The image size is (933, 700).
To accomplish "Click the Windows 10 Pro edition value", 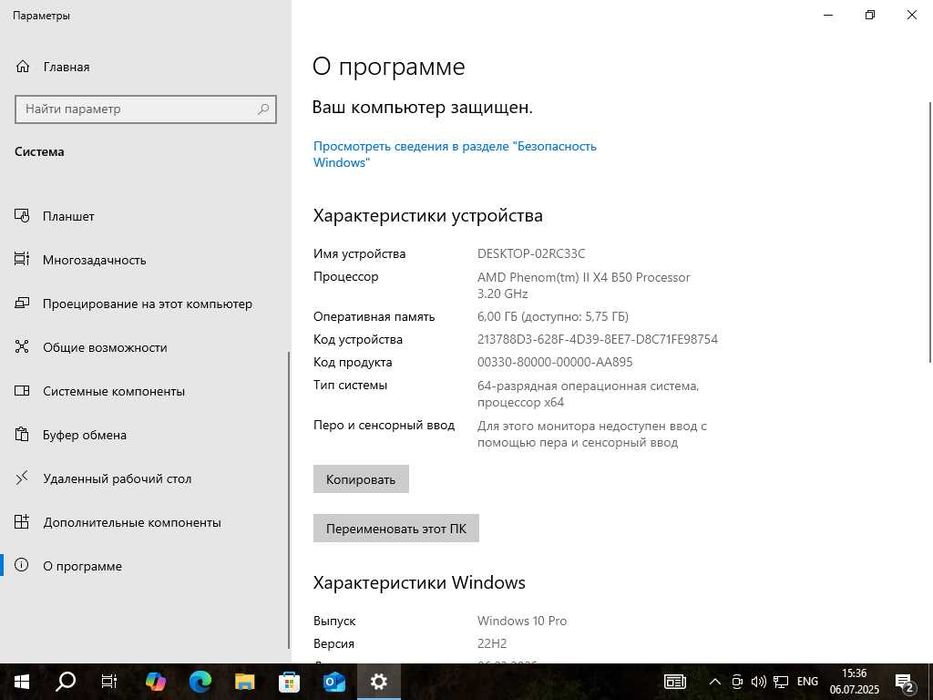I will point(522,621).
